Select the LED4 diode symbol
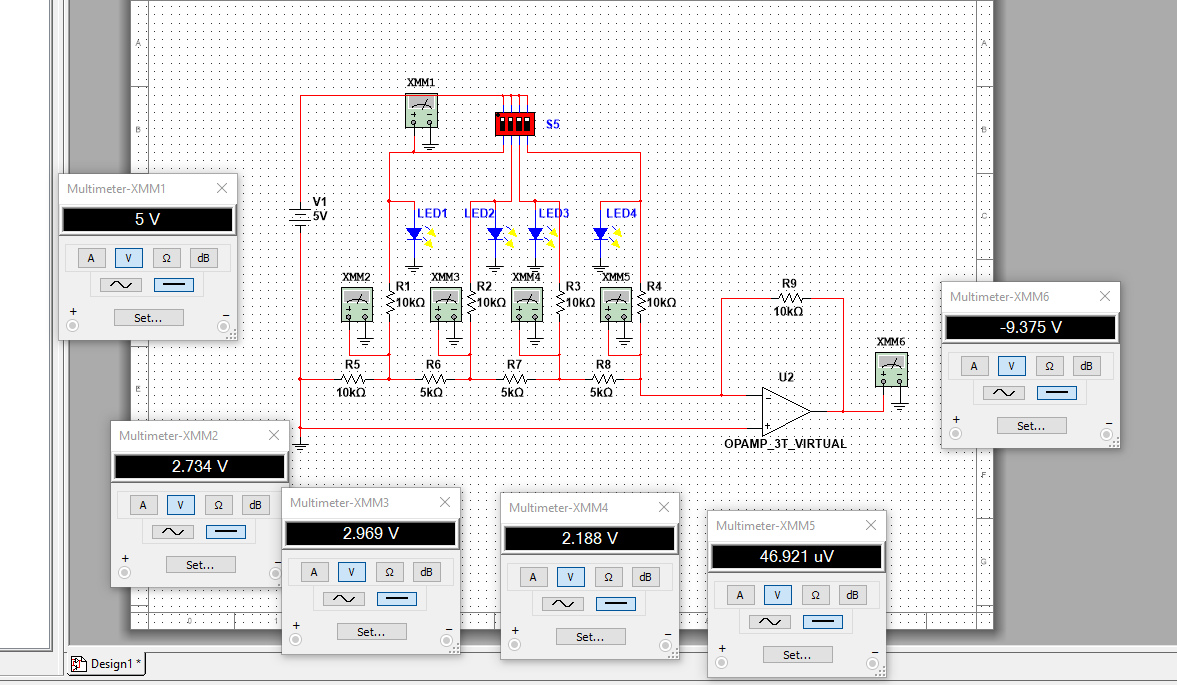 tap(601, 235)
